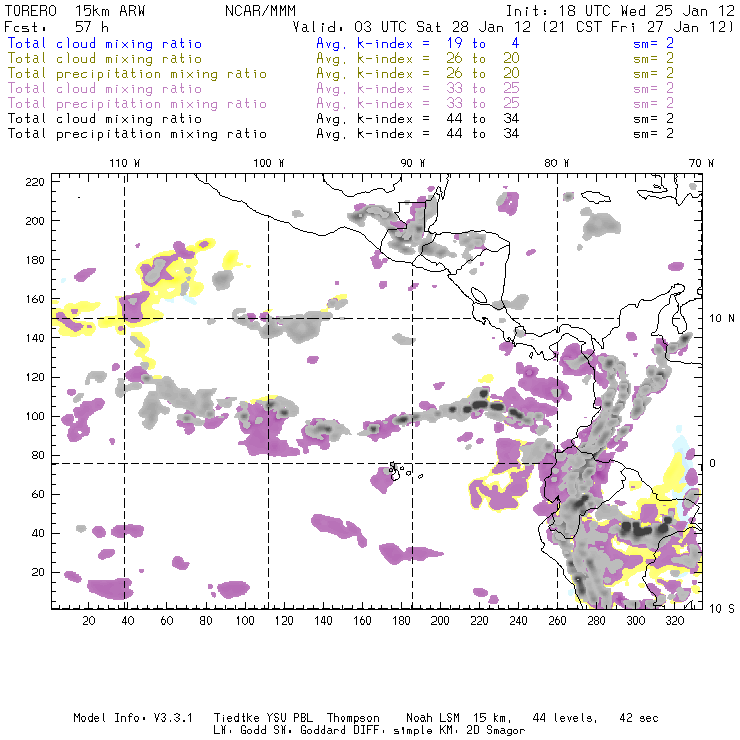Click the '(21 CST Fri 27 Jan 12)' local time text
This screenshot has height=740, width=740.
638,27
